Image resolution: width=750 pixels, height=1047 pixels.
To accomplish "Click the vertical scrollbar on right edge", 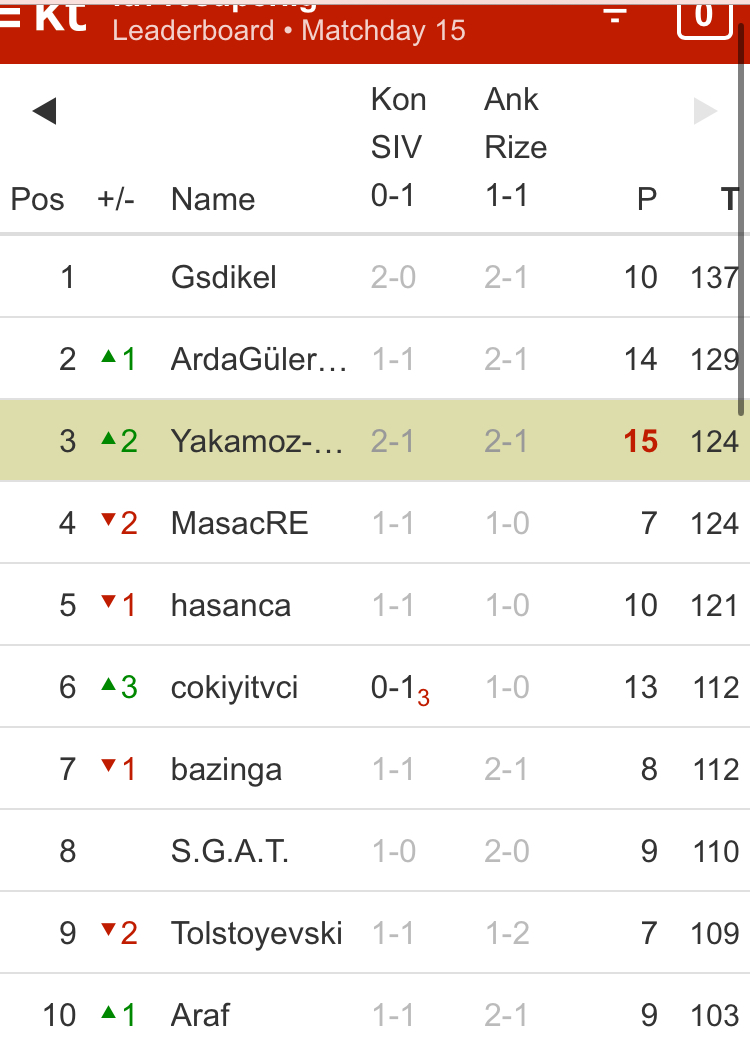I will [x=743, y=220].
